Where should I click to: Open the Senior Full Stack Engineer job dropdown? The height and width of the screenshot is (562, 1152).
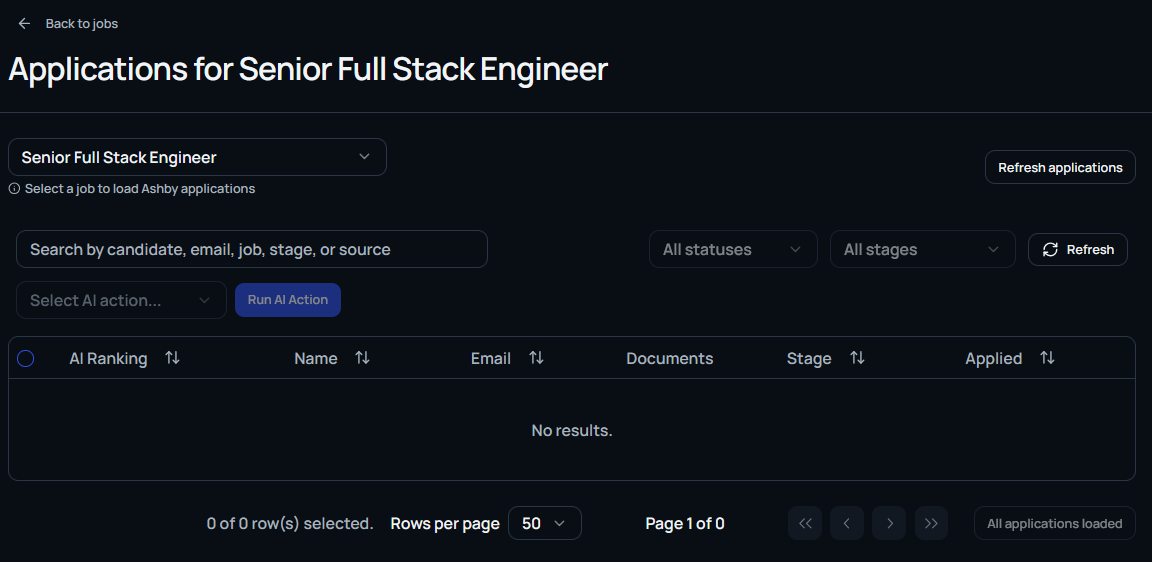point(197,157)
